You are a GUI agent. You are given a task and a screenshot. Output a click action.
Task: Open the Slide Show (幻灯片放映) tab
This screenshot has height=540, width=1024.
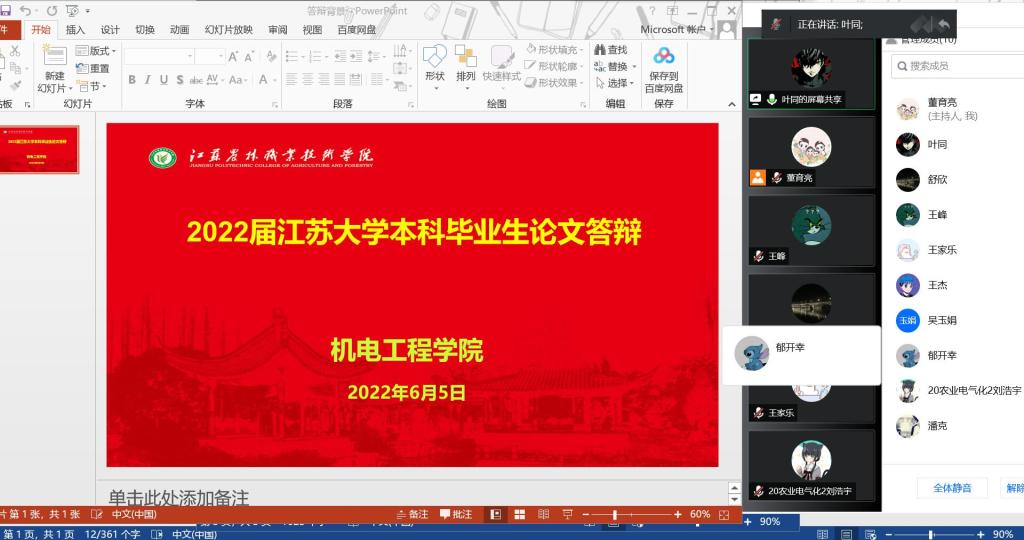tap(228, 30)
